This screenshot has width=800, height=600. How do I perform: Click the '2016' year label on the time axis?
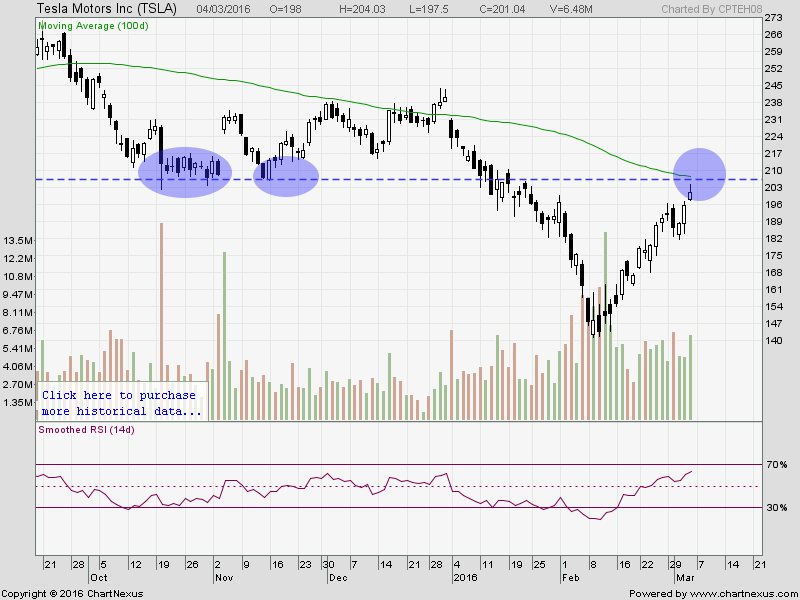point(465,578)
